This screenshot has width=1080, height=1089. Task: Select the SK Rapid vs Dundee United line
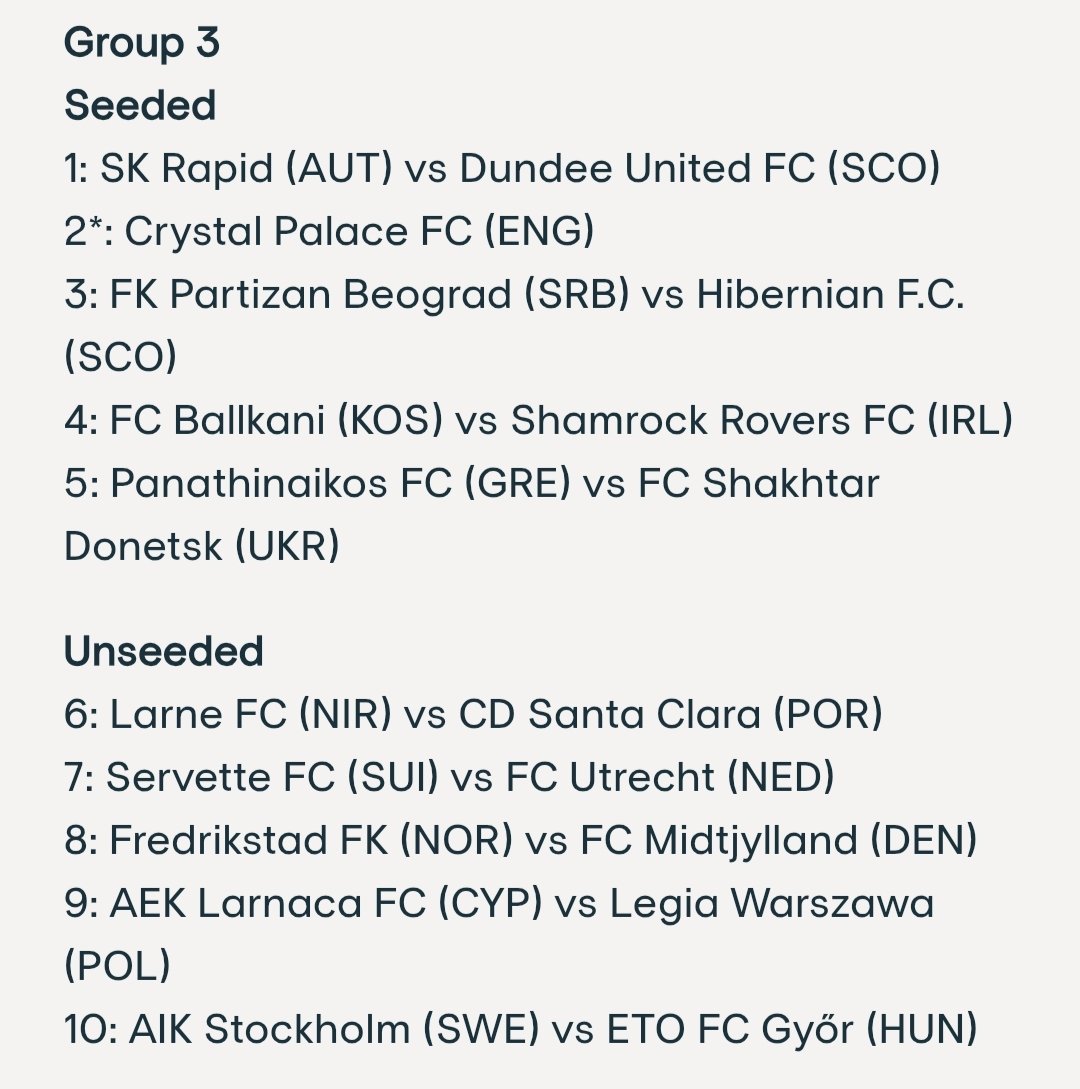click(x=501, y=169)
